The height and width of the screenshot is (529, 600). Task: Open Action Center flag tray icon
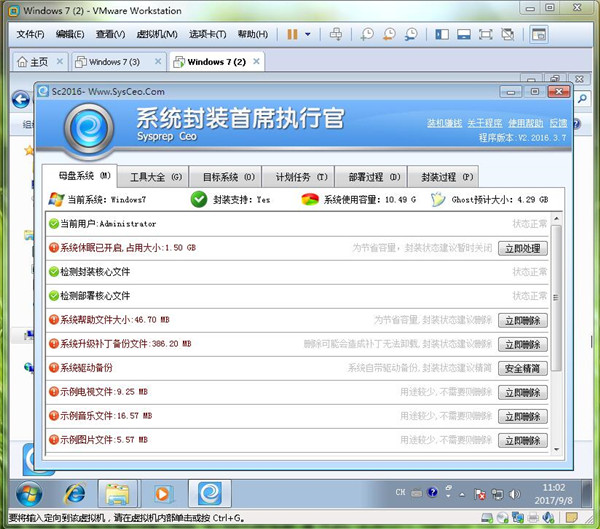(x=480, y=494)
